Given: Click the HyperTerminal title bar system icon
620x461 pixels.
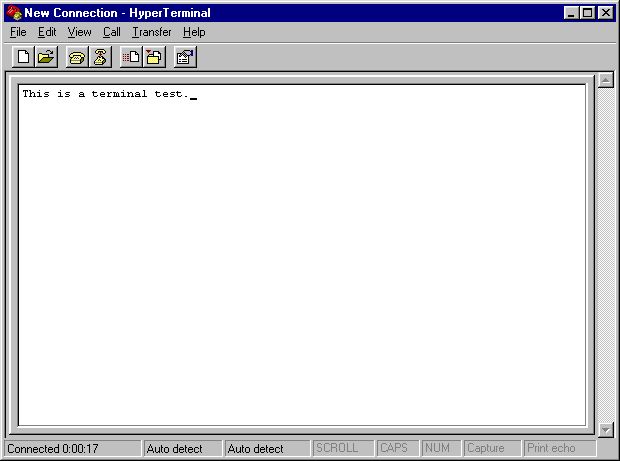Looking at the screenshot, I should pyautogui.click(x=13, y=13).
